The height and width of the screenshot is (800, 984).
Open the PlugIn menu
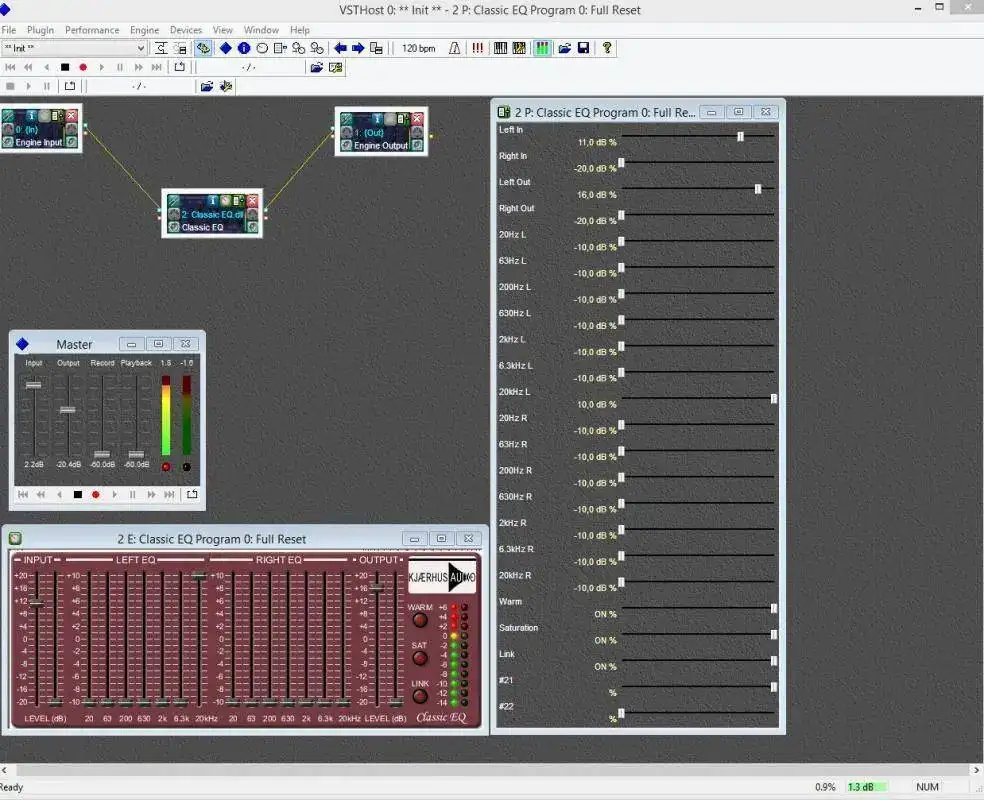click(x=41, y=30)
